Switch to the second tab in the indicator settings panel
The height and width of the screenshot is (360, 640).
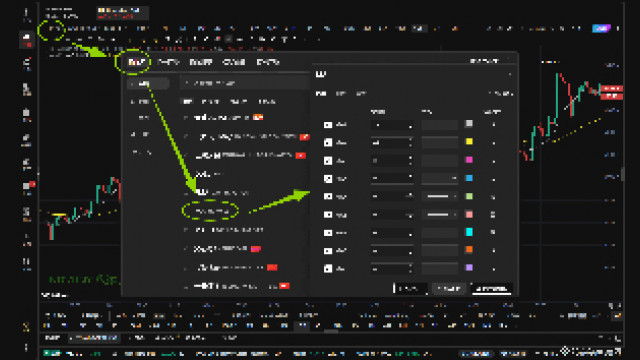[x=341, y=93]
